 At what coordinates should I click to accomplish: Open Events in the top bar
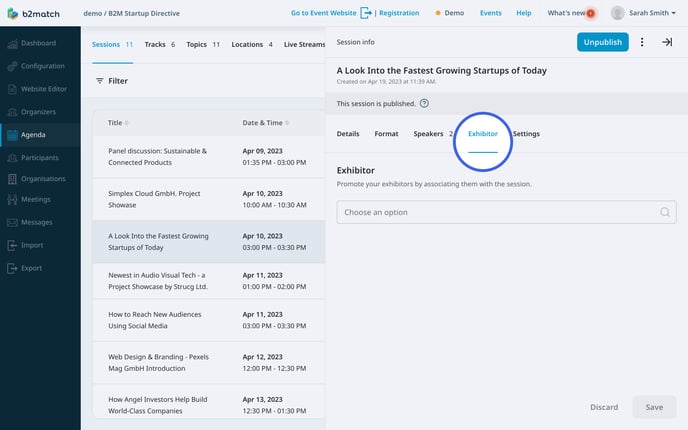coord(491,13)
